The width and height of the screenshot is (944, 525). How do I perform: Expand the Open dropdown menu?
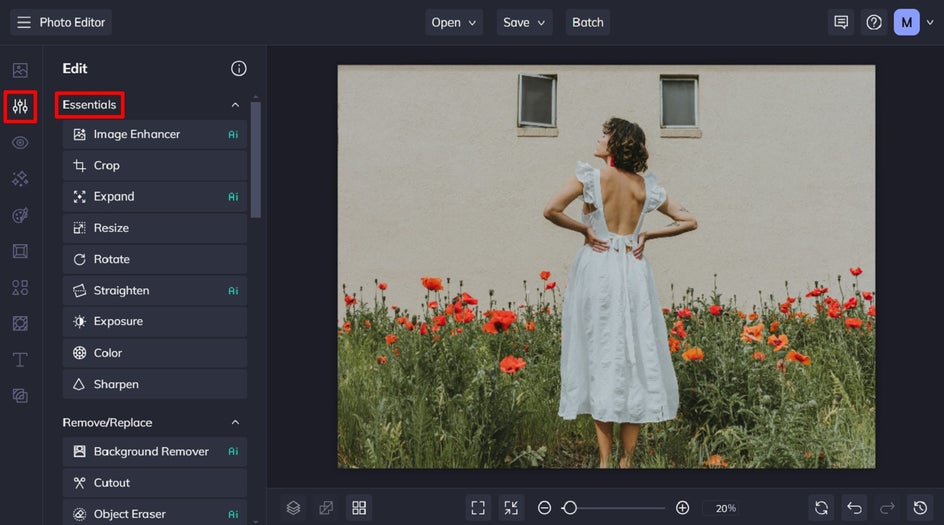point(454,22)
